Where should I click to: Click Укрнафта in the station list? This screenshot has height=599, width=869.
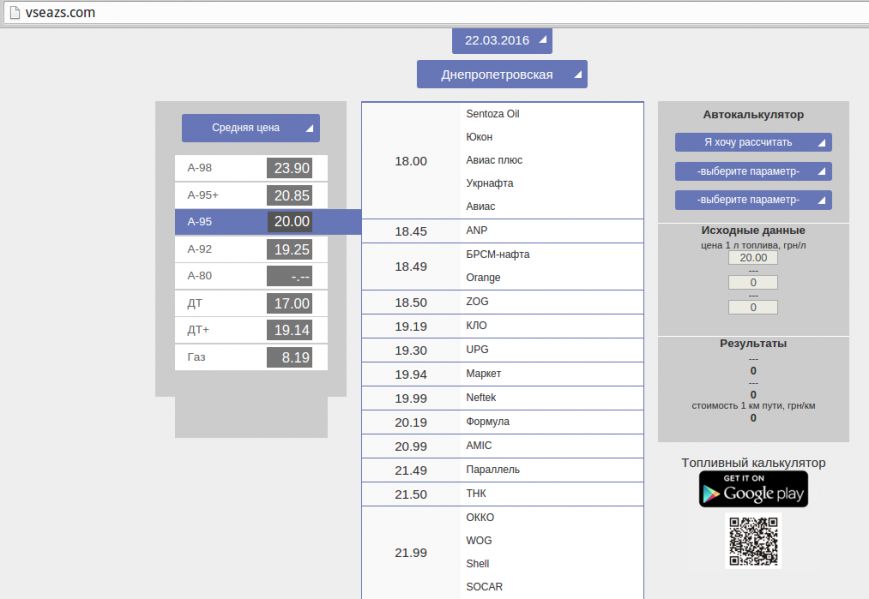tap(489, 183)
